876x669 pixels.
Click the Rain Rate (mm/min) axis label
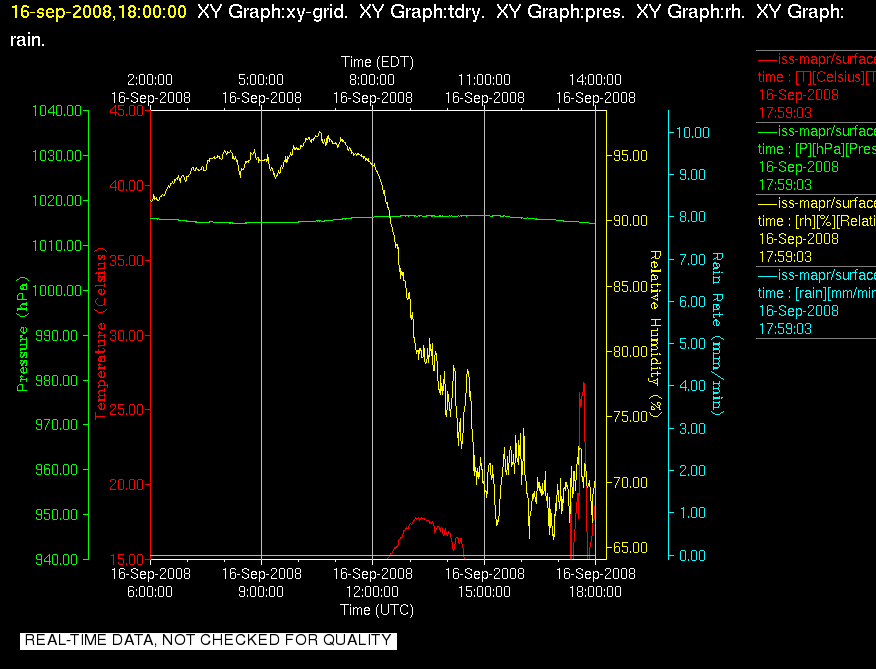click(716, 334)
